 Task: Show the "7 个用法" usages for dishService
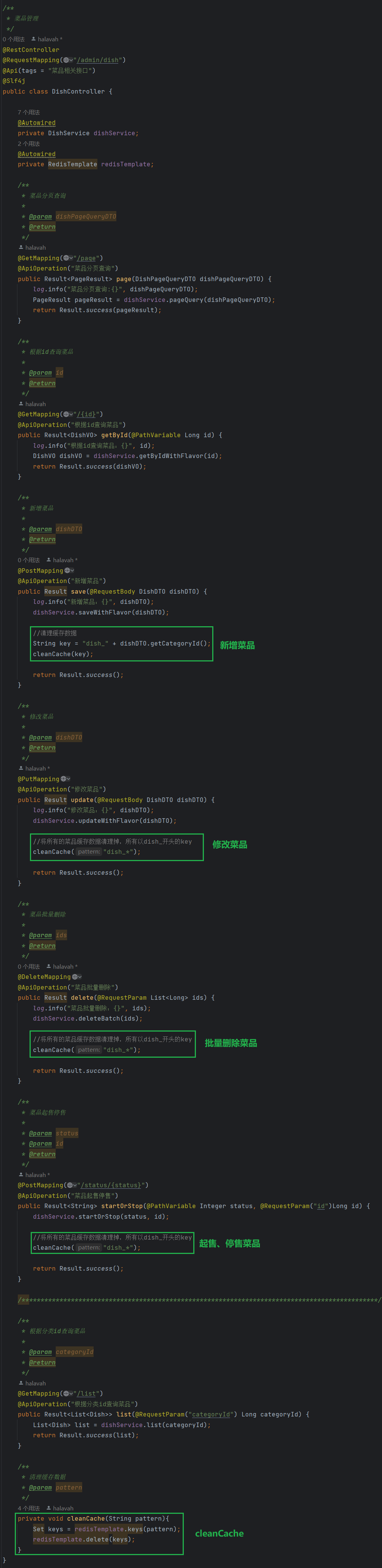(29, 113)
